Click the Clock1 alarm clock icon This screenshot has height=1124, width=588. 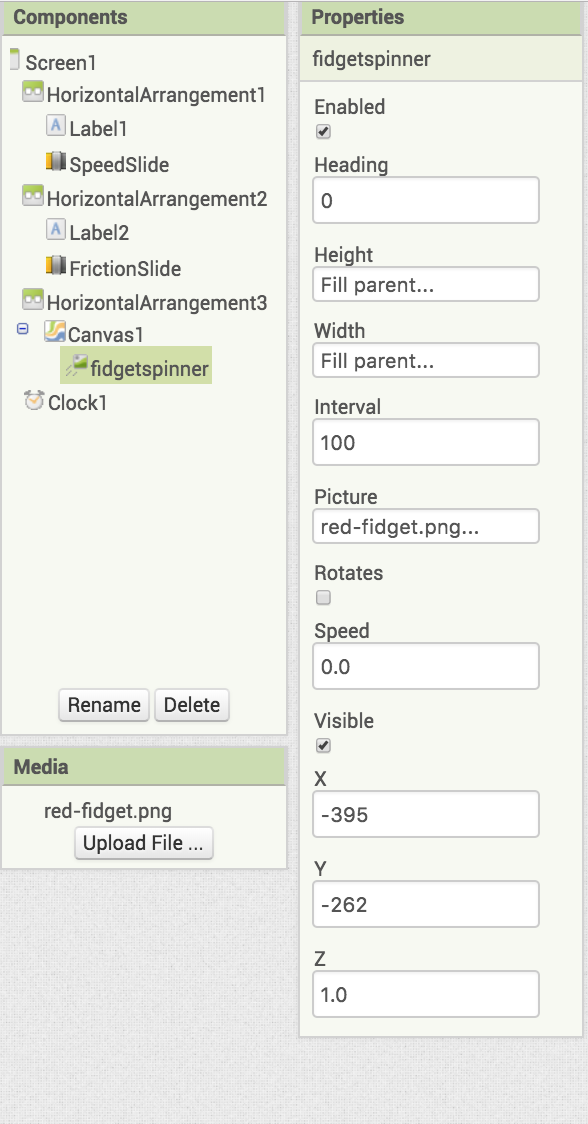click(x=34, y=400)
